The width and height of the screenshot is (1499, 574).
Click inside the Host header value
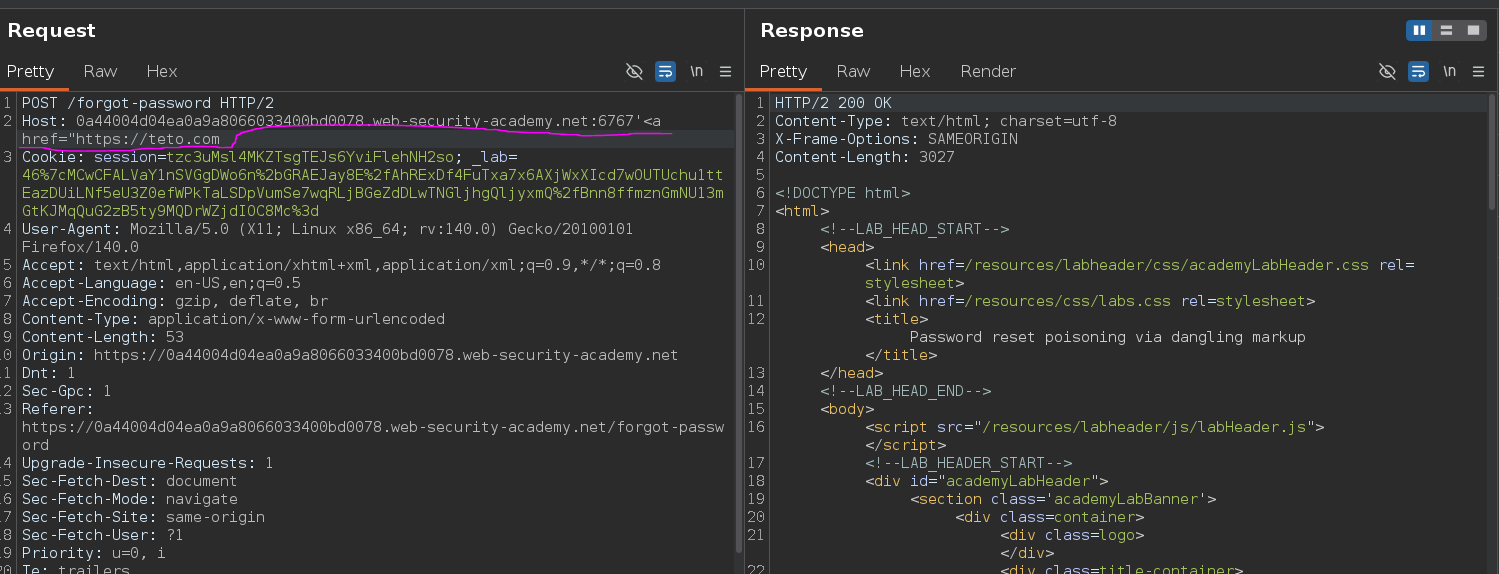coord(368,121)
